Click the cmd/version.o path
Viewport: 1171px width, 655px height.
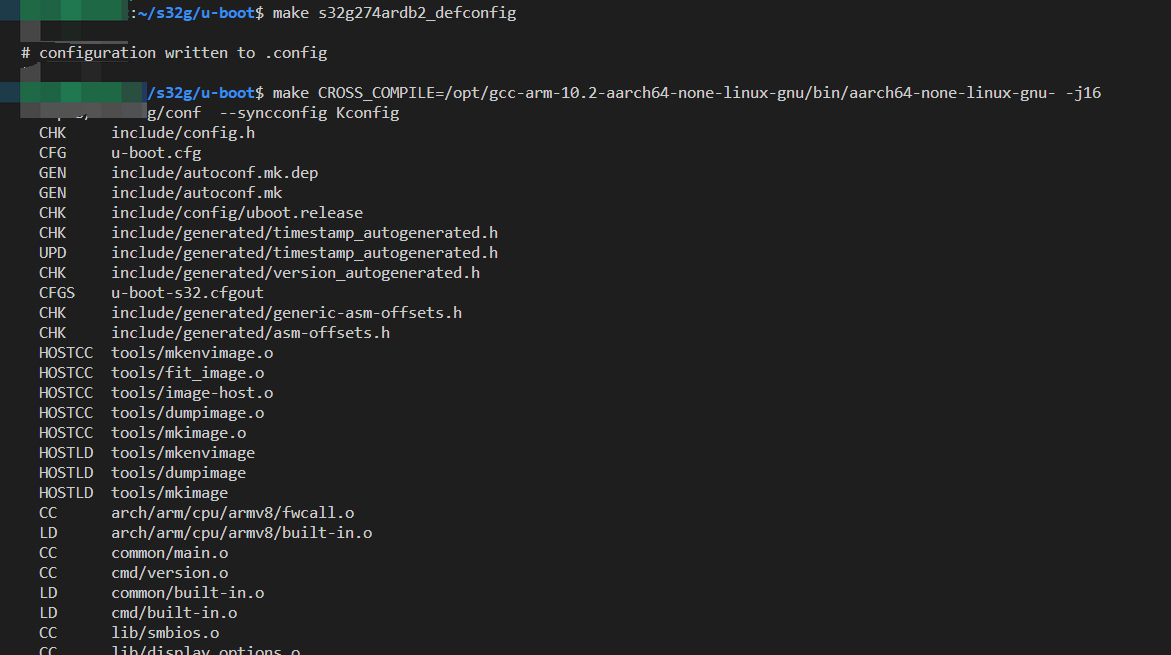pos(170,573)
